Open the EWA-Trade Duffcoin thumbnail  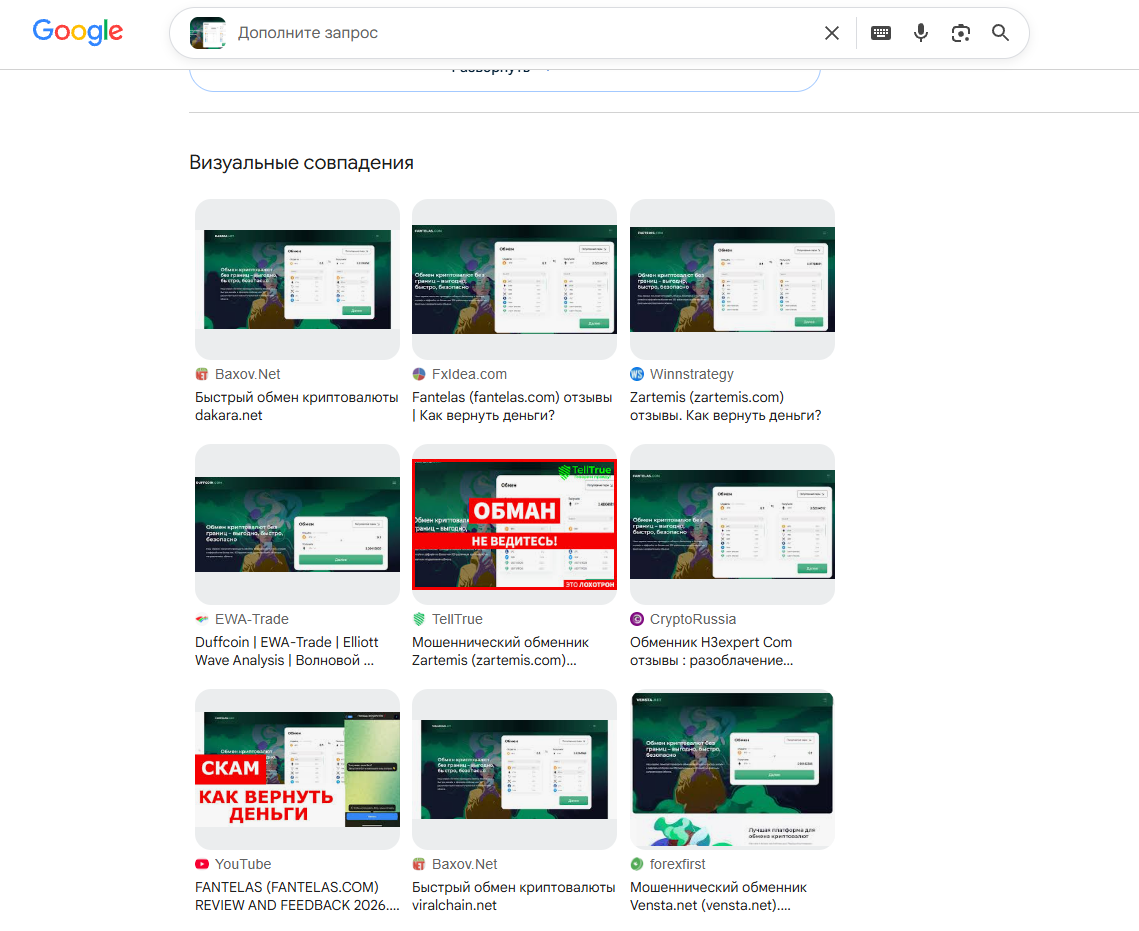point(297,524)
